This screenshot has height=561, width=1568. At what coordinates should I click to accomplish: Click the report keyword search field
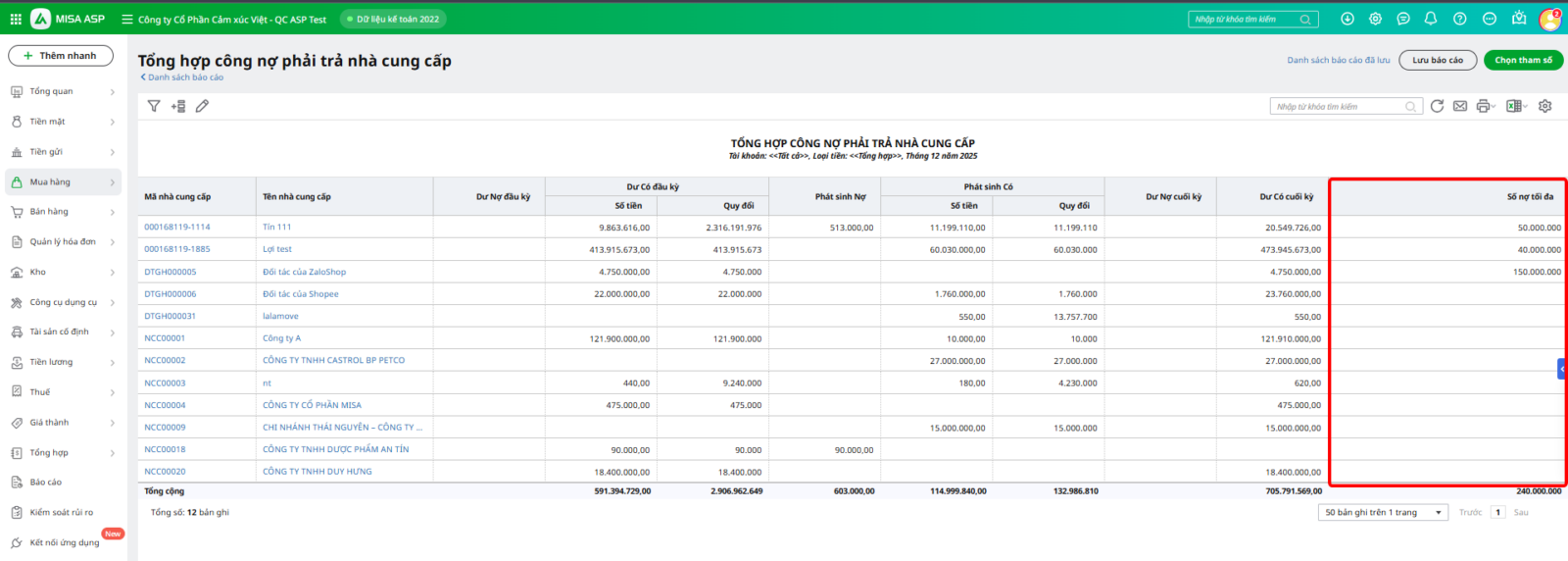tap(1339, 106)
